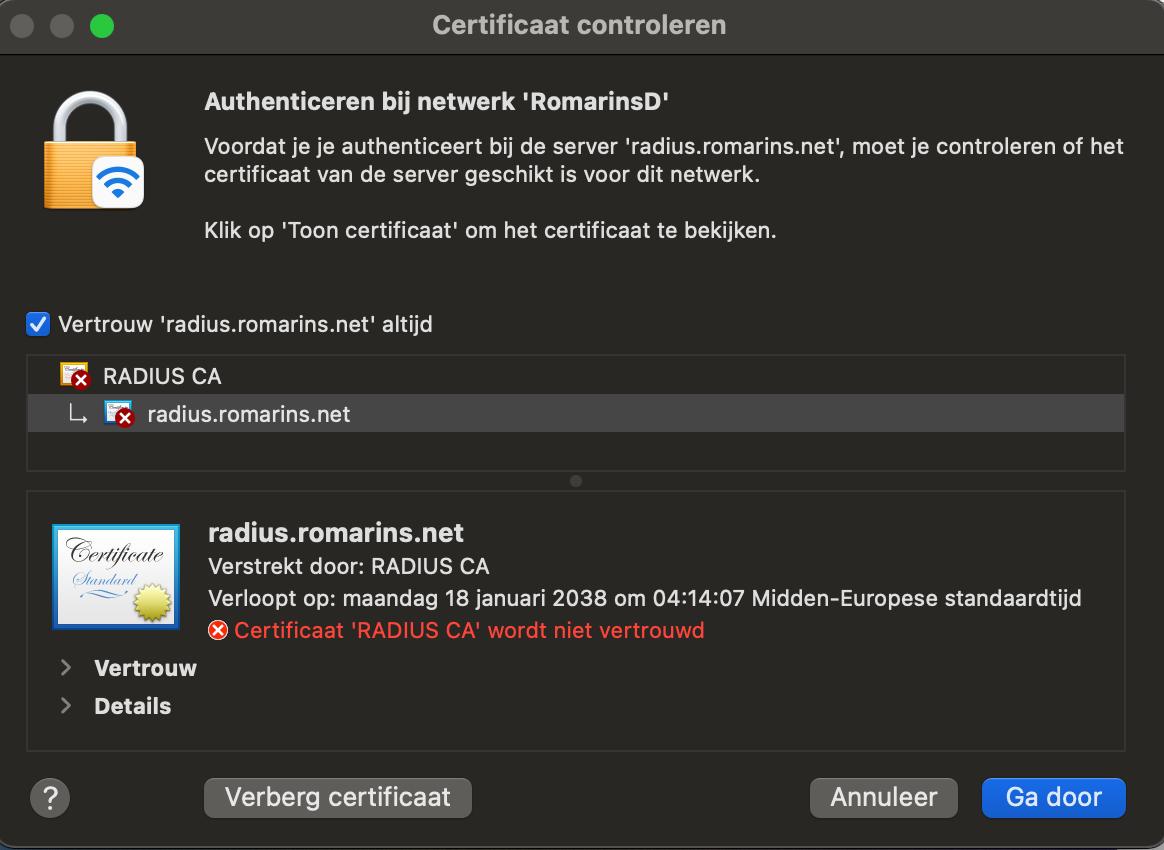Click the RADIUS CA root certificate icon

click(75, 375)
